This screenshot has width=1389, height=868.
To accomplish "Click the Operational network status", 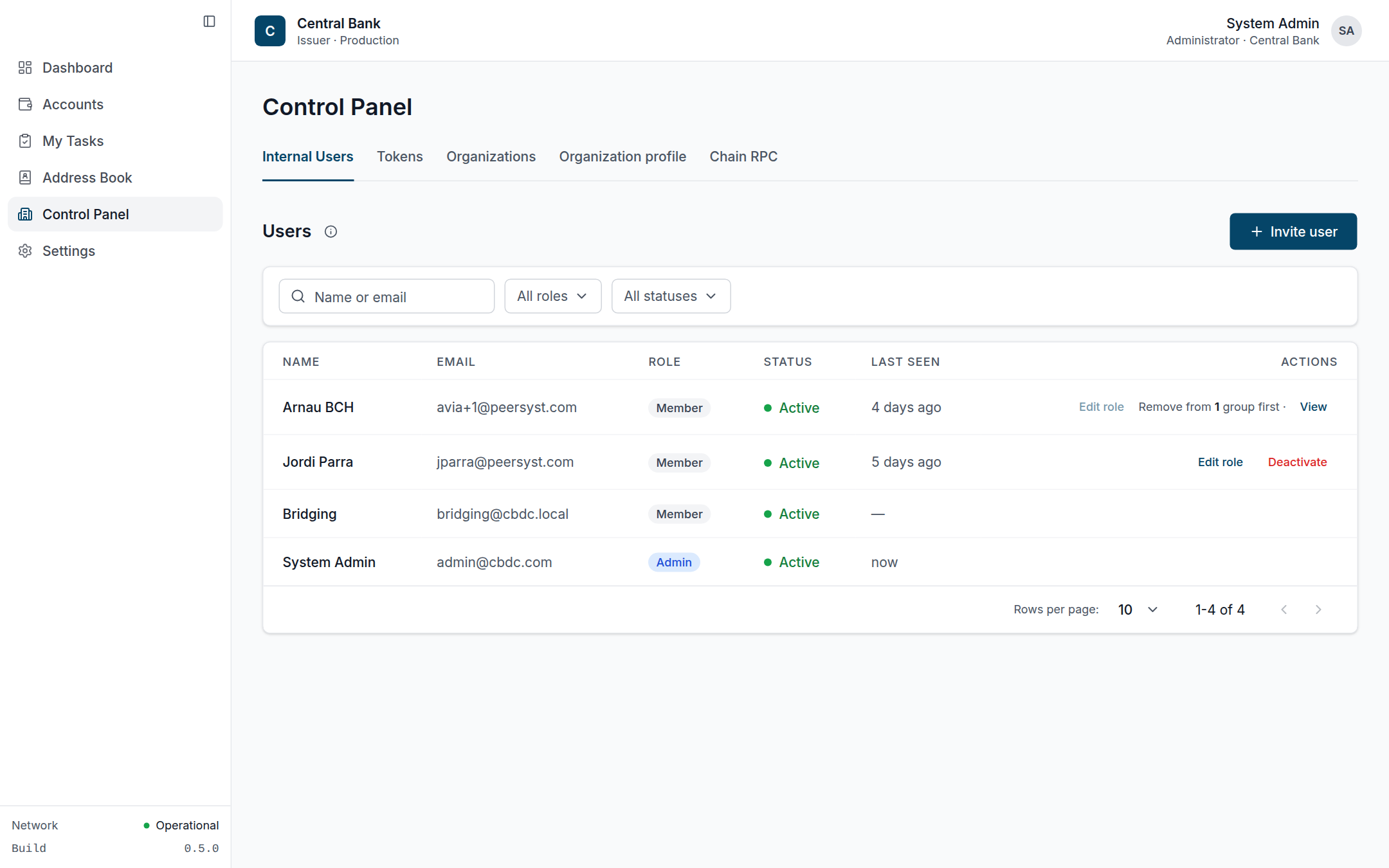I will click(x=181, y=825).
